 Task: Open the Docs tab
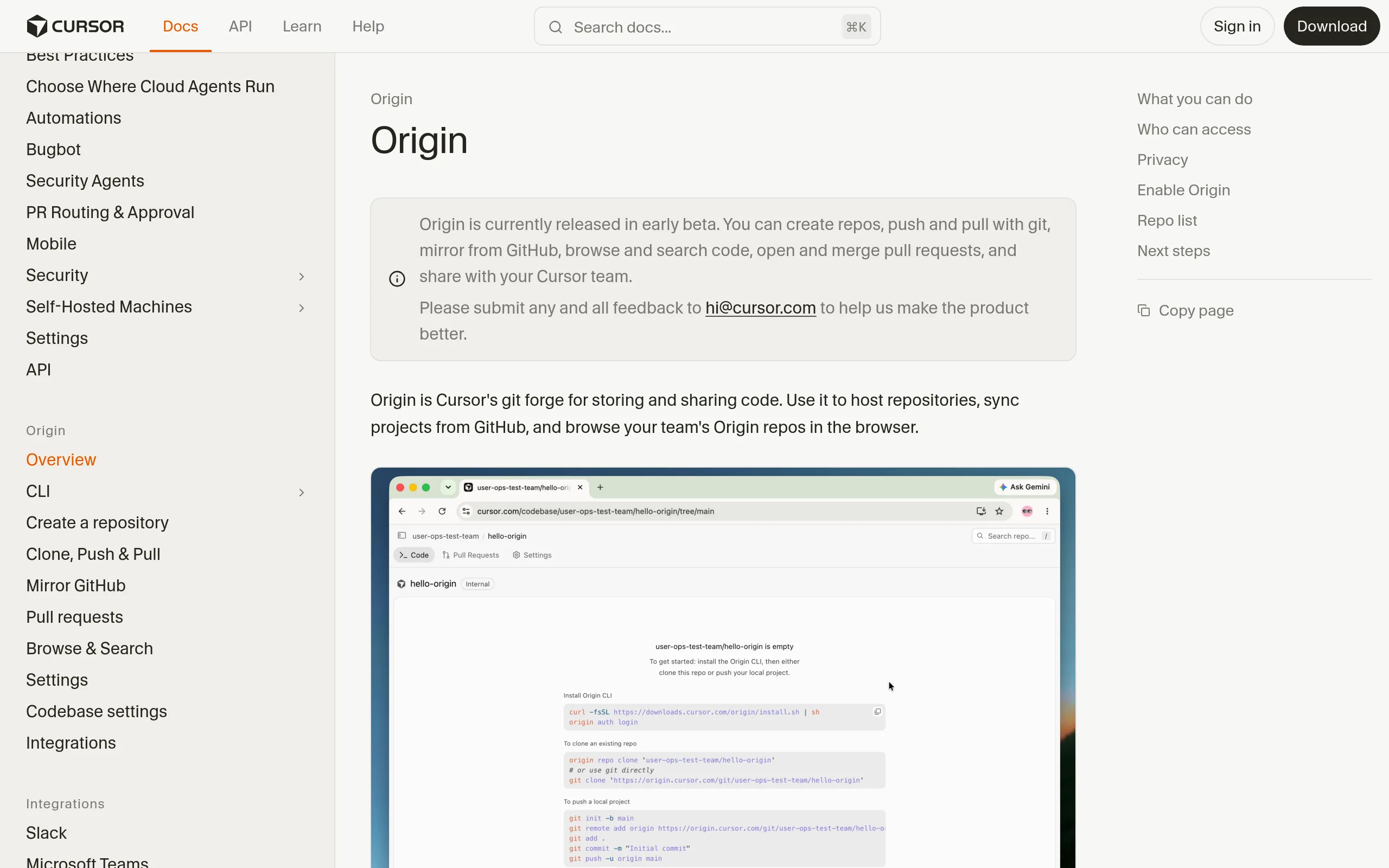(x=180, y=27)
